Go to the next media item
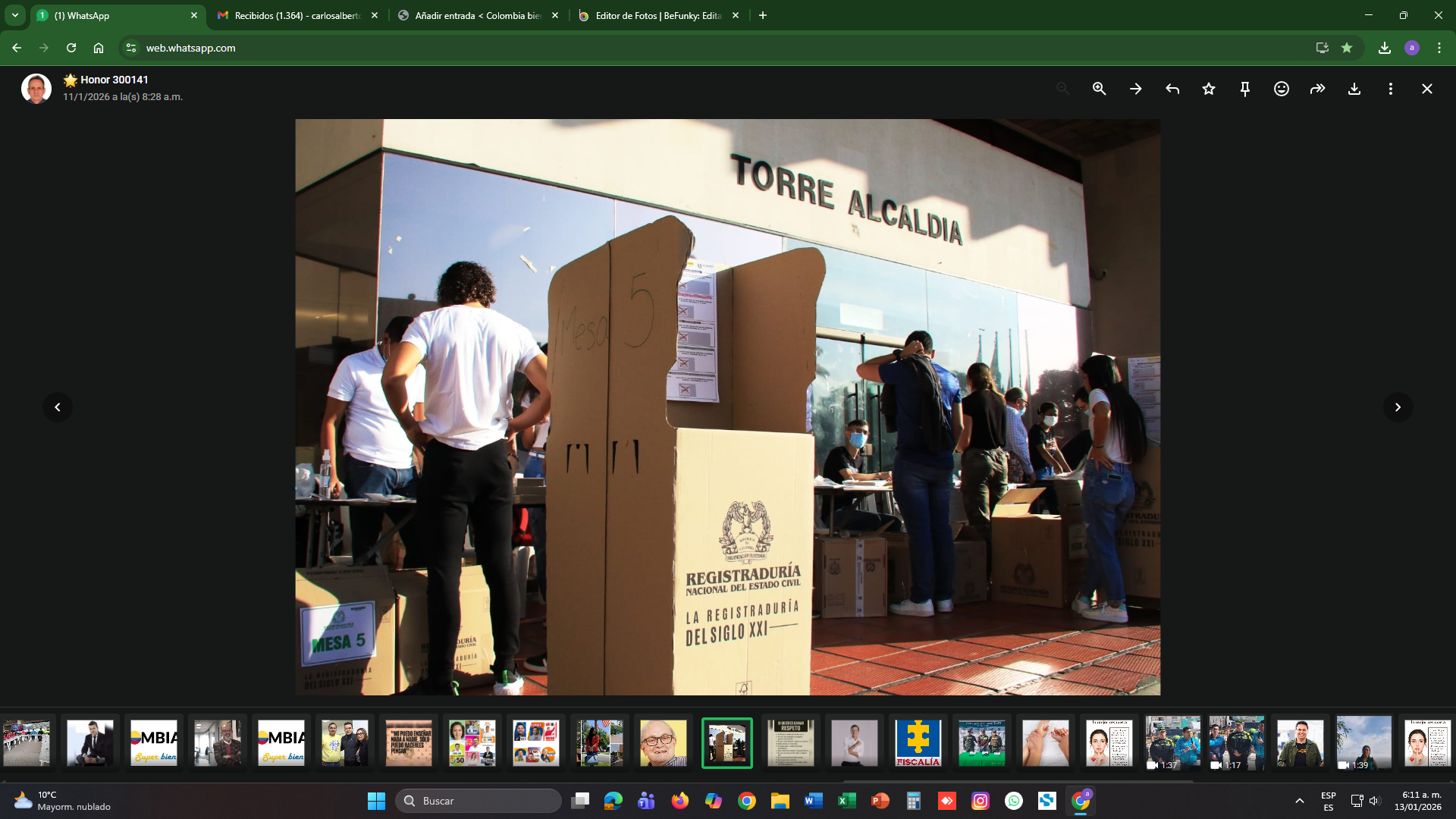This screenshot has height=819, width=1456. [x=1398, y=407]
